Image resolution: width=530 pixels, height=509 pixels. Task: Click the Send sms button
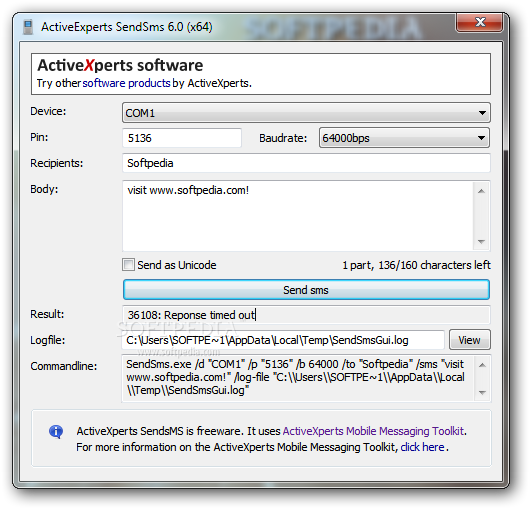click(306, 290)
